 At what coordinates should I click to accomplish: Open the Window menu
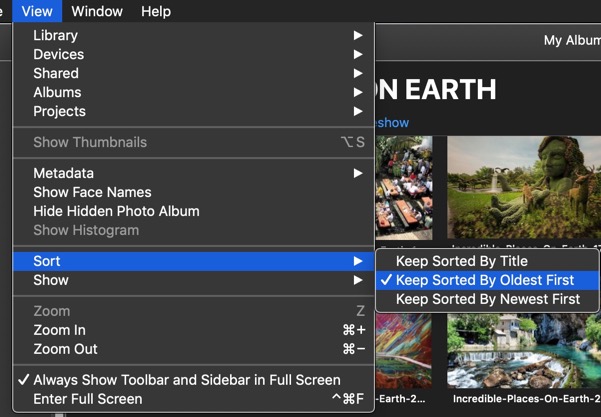(x=97, y=11)
